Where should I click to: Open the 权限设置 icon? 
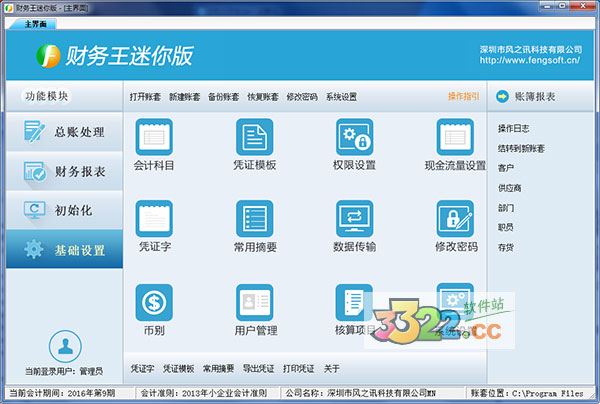click(354, 137)
